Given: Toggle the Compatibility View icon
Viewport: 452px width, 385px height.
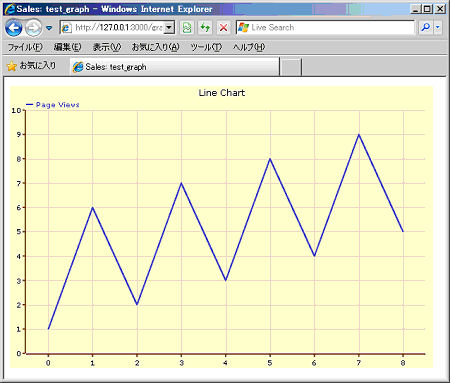Looking at the screenshot, I should 187,27.
